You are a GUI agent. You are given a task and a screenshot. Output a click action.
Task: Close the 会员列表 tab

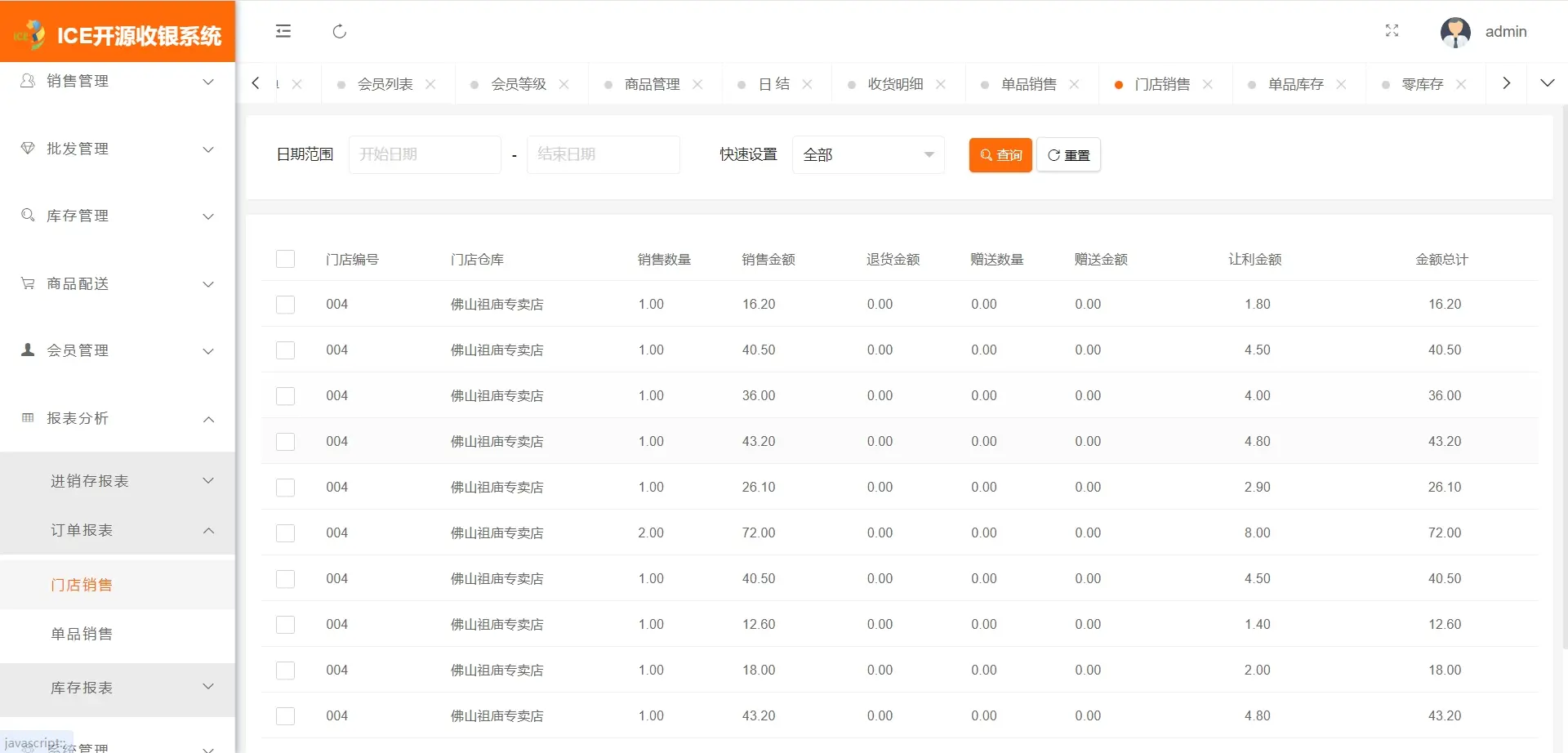430,84
